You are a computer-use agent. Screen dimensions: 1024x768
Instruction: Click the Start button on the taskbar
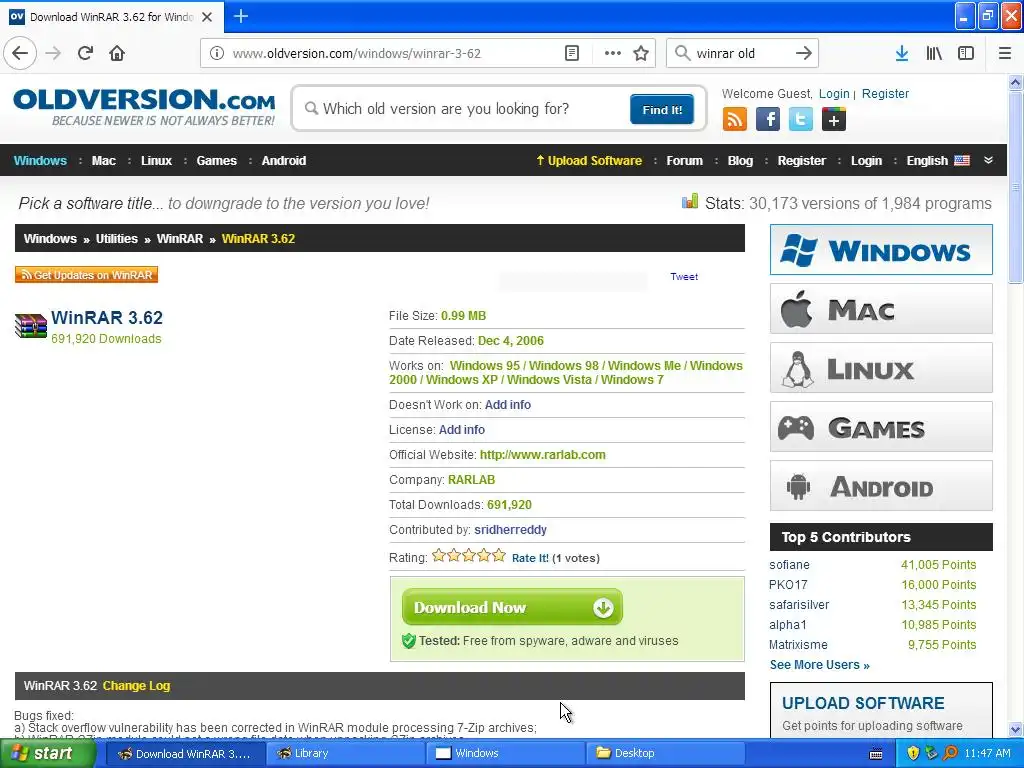tap(47, 753)
